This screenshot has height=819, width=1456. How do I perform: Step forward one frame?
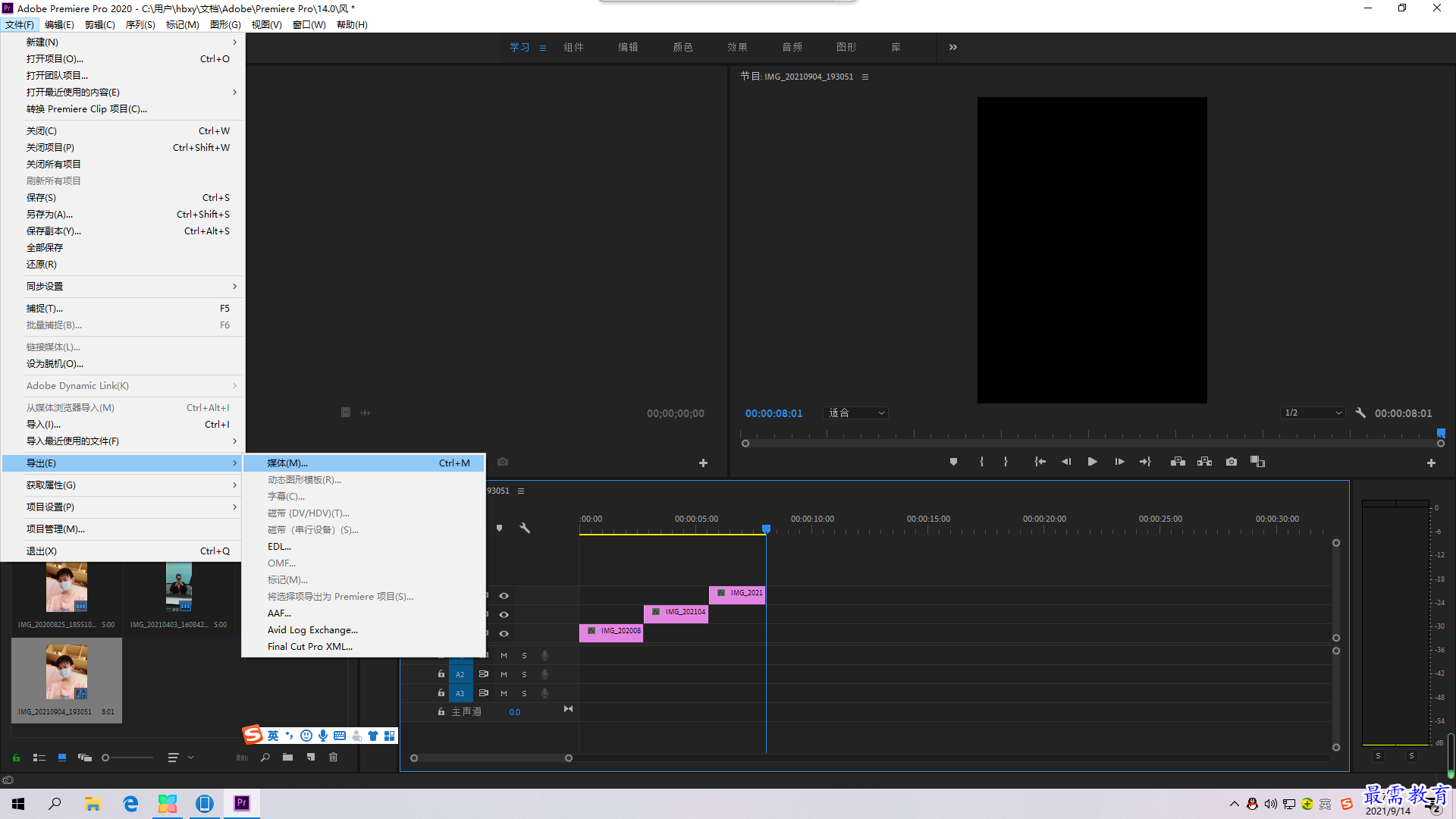(1119, 462)
